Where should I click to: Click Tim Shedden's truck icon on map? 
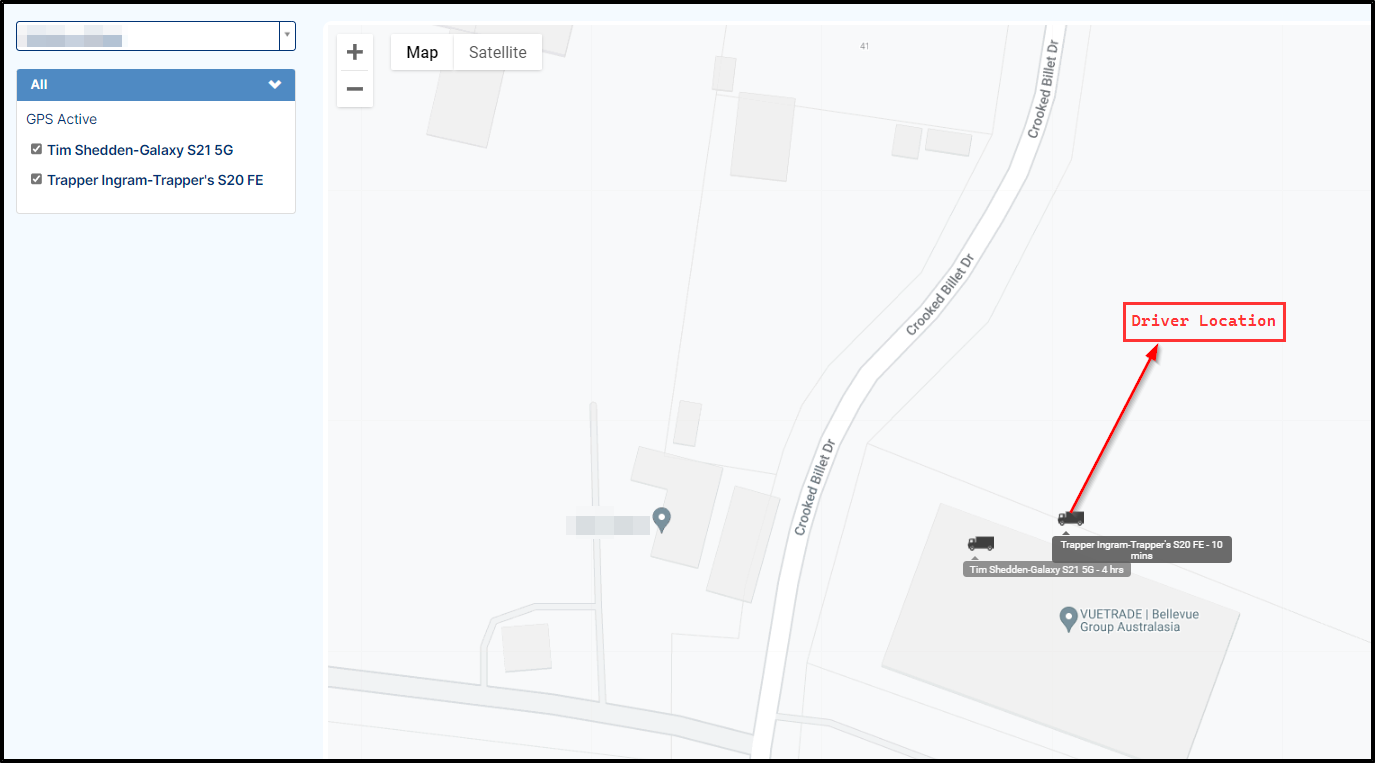pyautogui.click(x=981, y=543)
